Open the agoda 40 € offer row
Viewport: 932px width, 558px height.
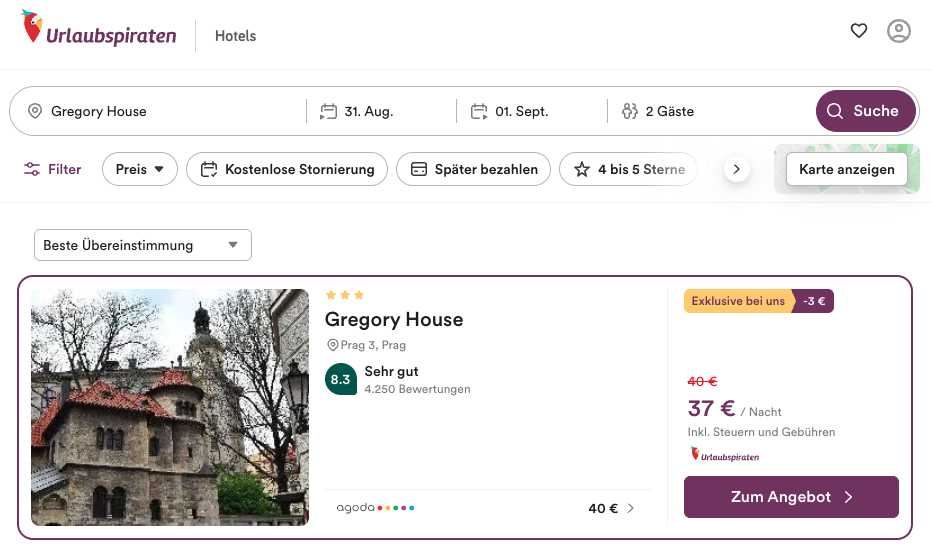pyautogui.click(x=487, y=508)
